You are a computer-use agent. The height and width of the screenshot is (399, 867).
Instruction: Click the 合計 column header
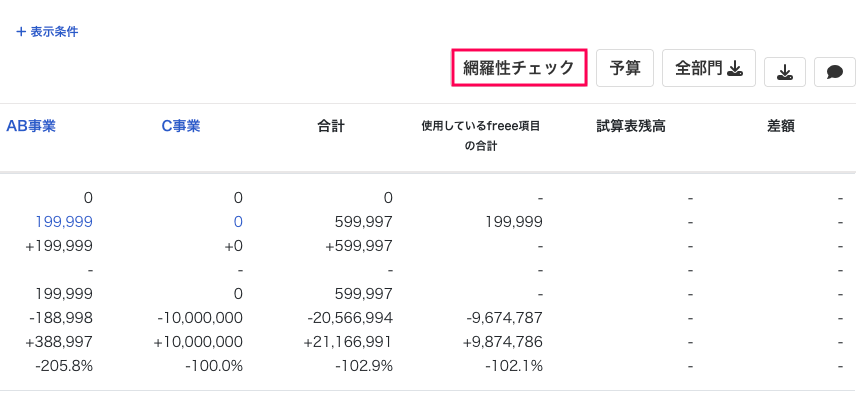point(331,126)
